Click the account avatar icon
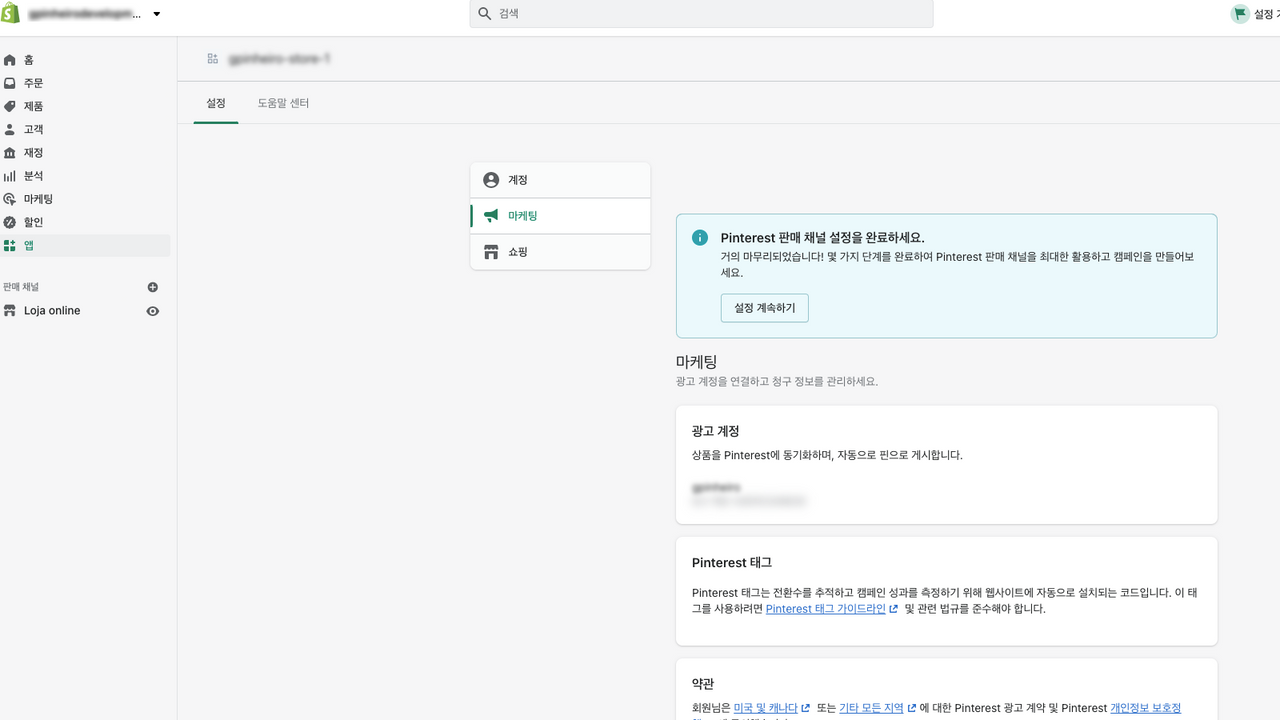Screen dimensions: 1280x720 491,180
